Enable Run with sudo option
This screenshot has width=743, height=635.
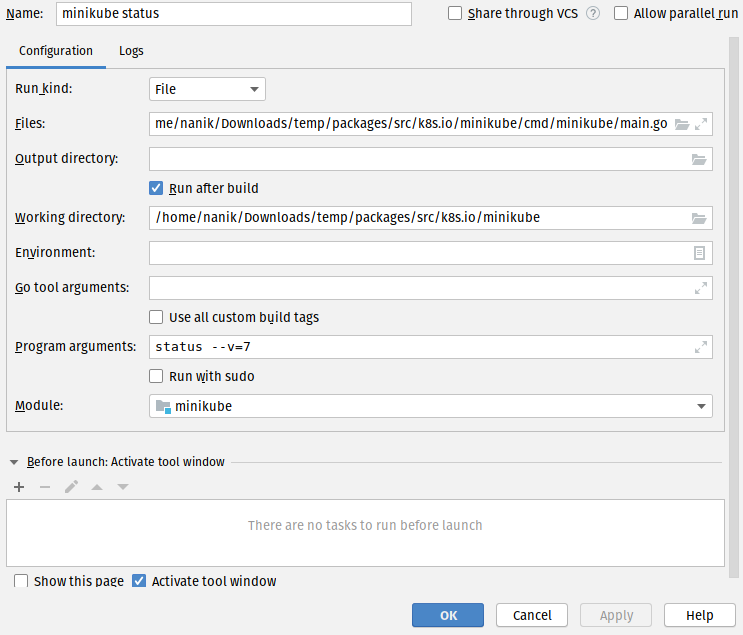[156, 376]
